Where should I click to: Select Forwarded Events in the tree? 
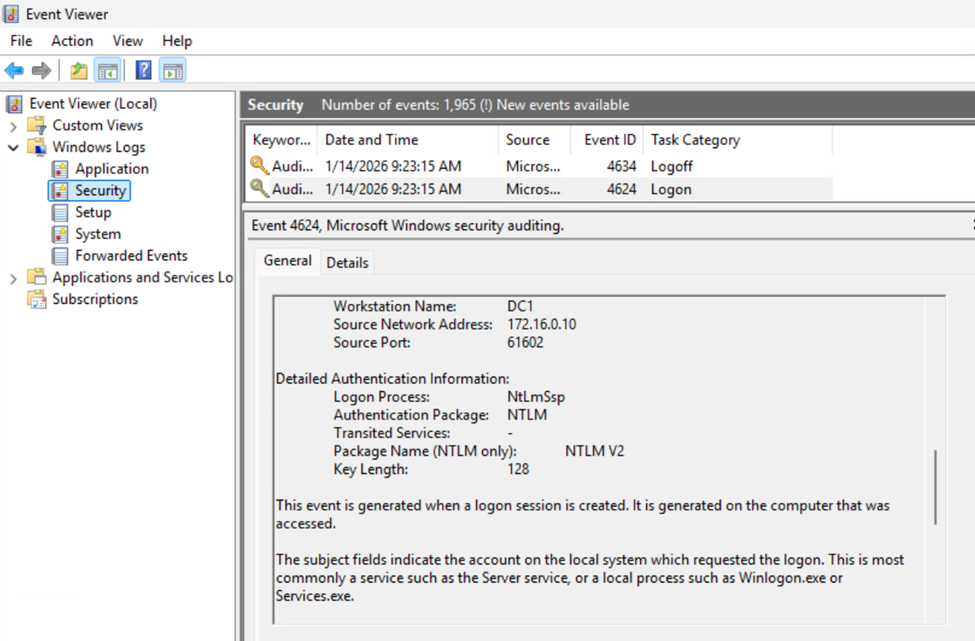131,256
